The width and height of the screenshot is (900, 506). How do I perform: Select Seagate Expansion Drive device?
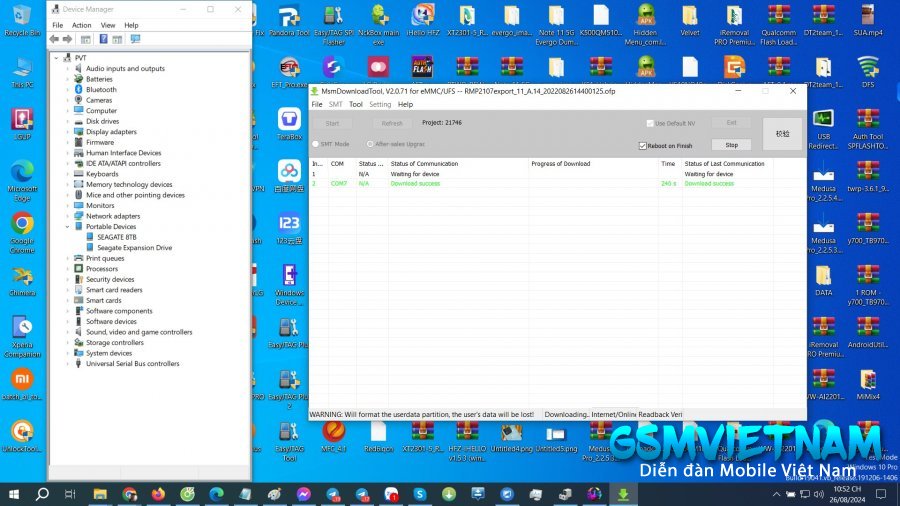click(x=134, y=248)
